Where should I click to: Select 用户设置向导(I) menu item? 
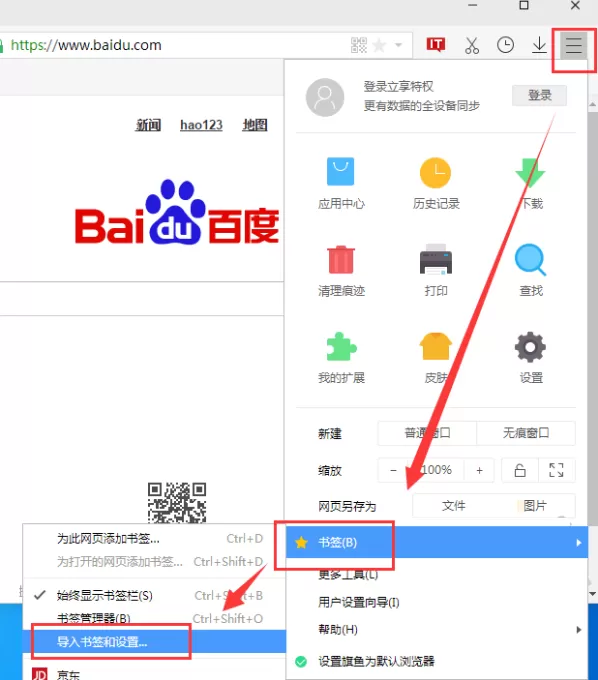(x=359, y=602)
